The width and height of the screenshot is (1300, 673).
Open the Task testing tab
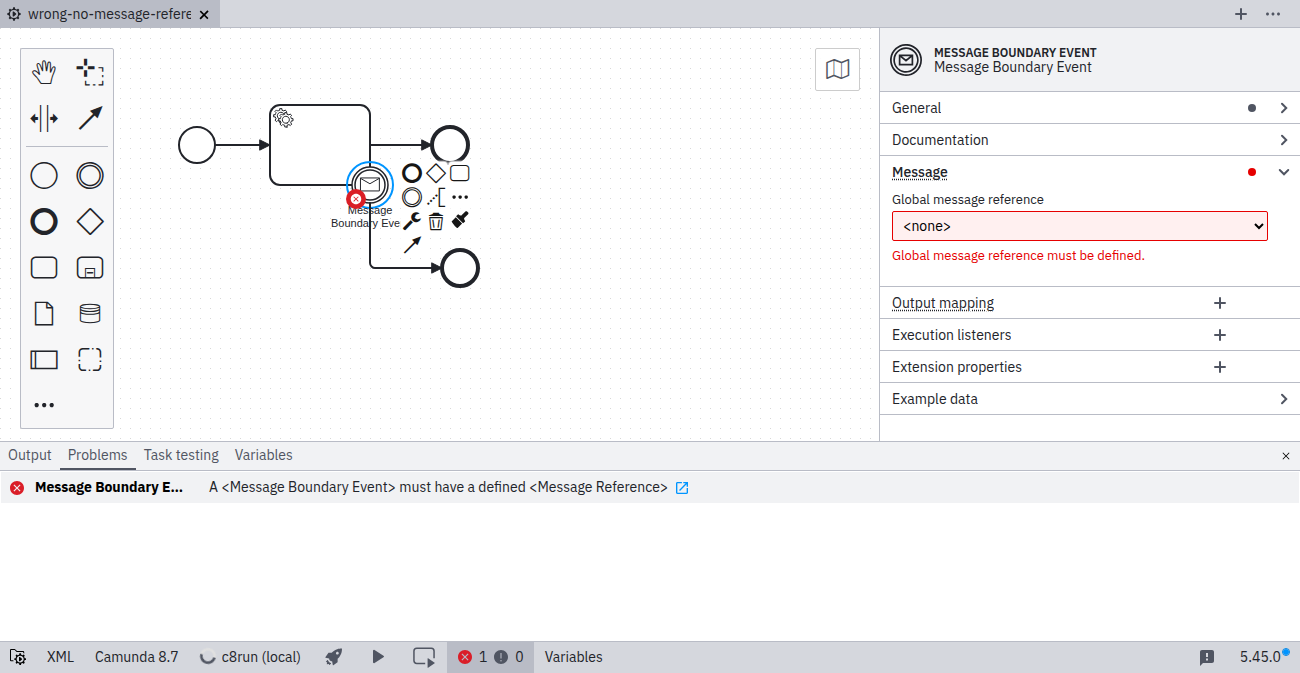(181, 455)
